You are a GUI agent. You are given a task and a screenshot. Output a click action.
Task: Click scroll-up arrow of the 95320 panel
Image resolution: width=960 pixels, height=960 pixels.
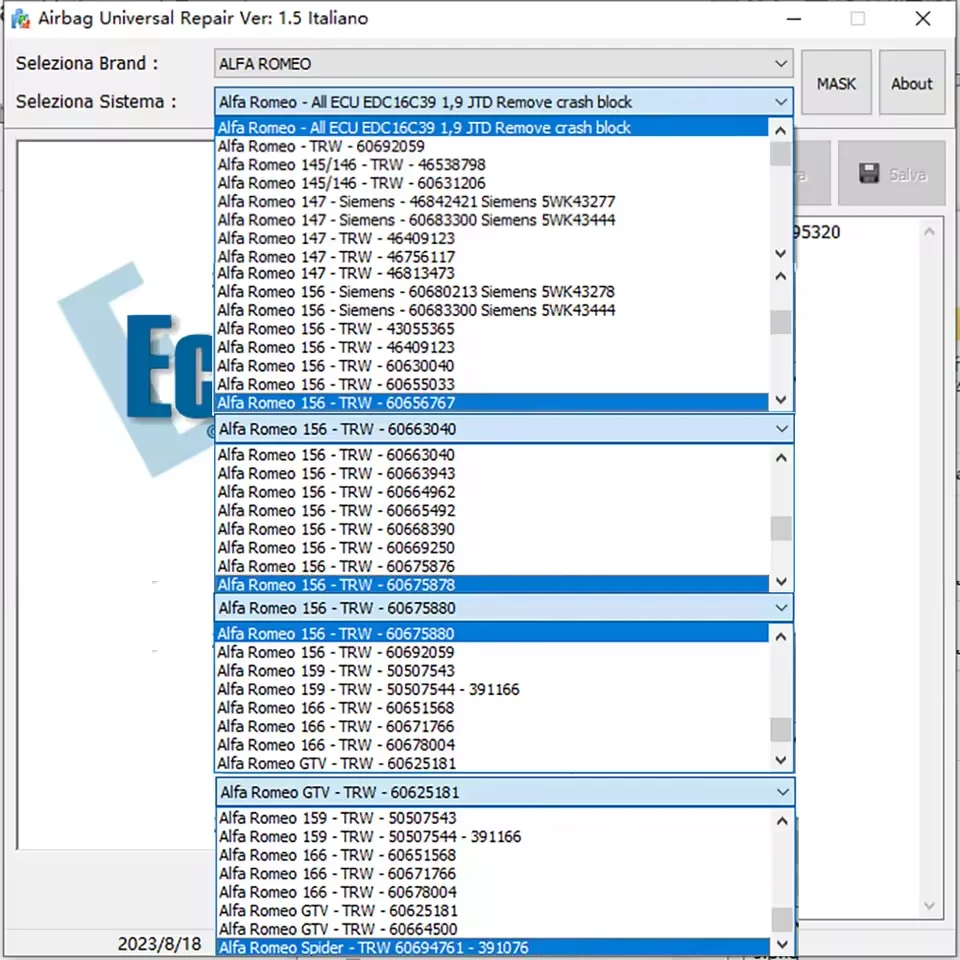[x=929, y=231]
